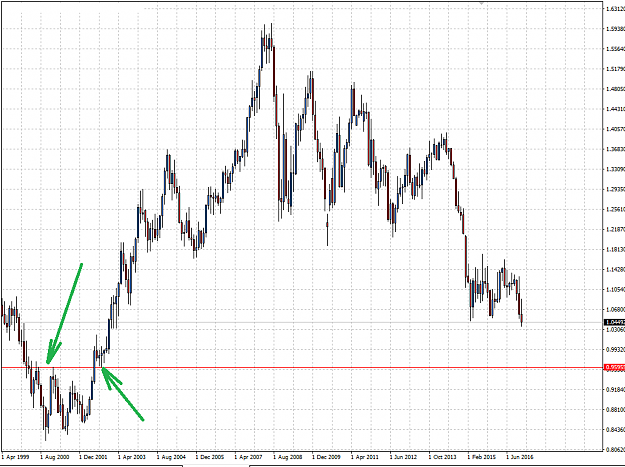This screenshot has width=625, height=467.
Task: Click the 1.2187 price scale label
Action: coord(615,230)
